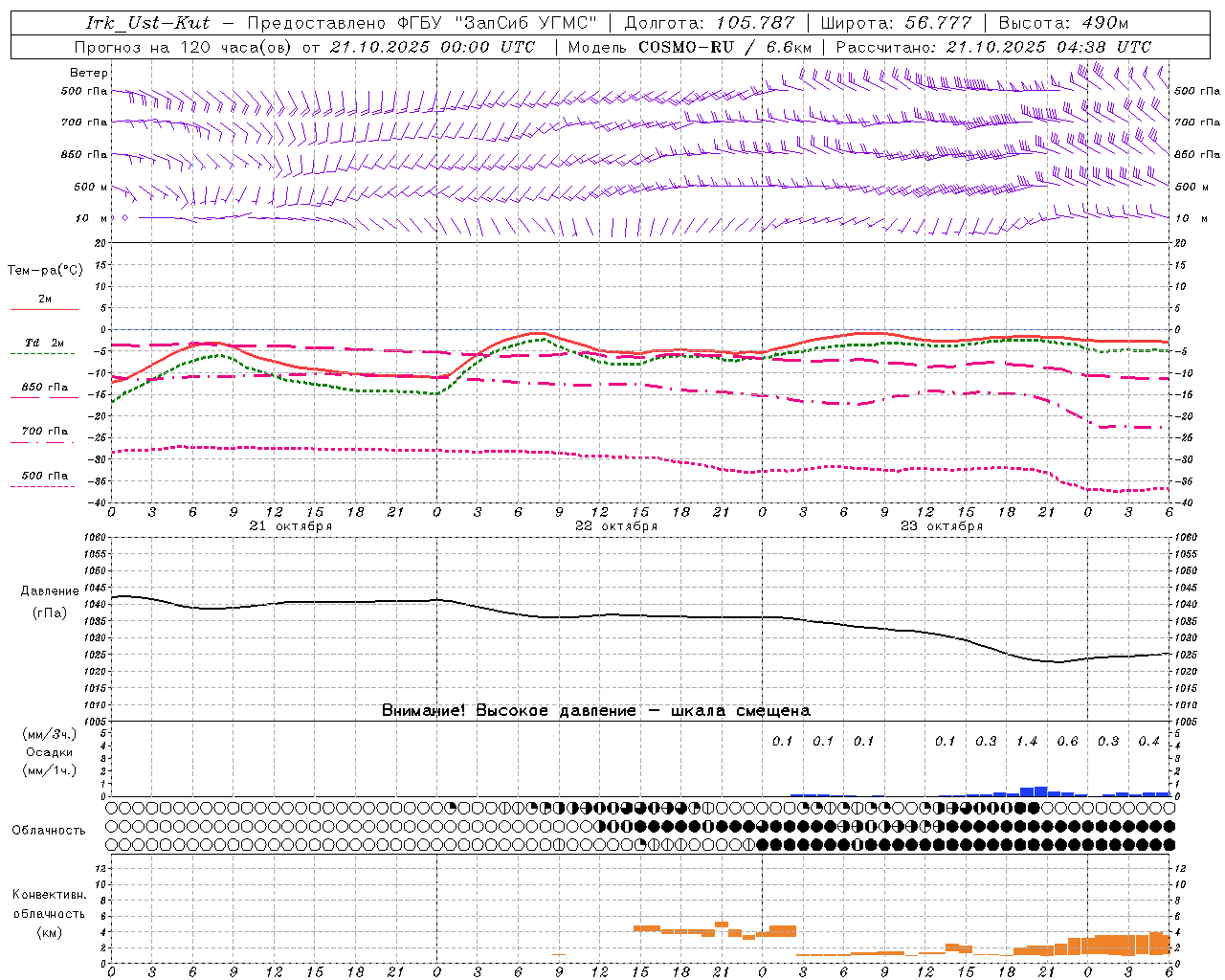Click the Тем-ра(°C) axis title
1225x980 pixels.
45,271
